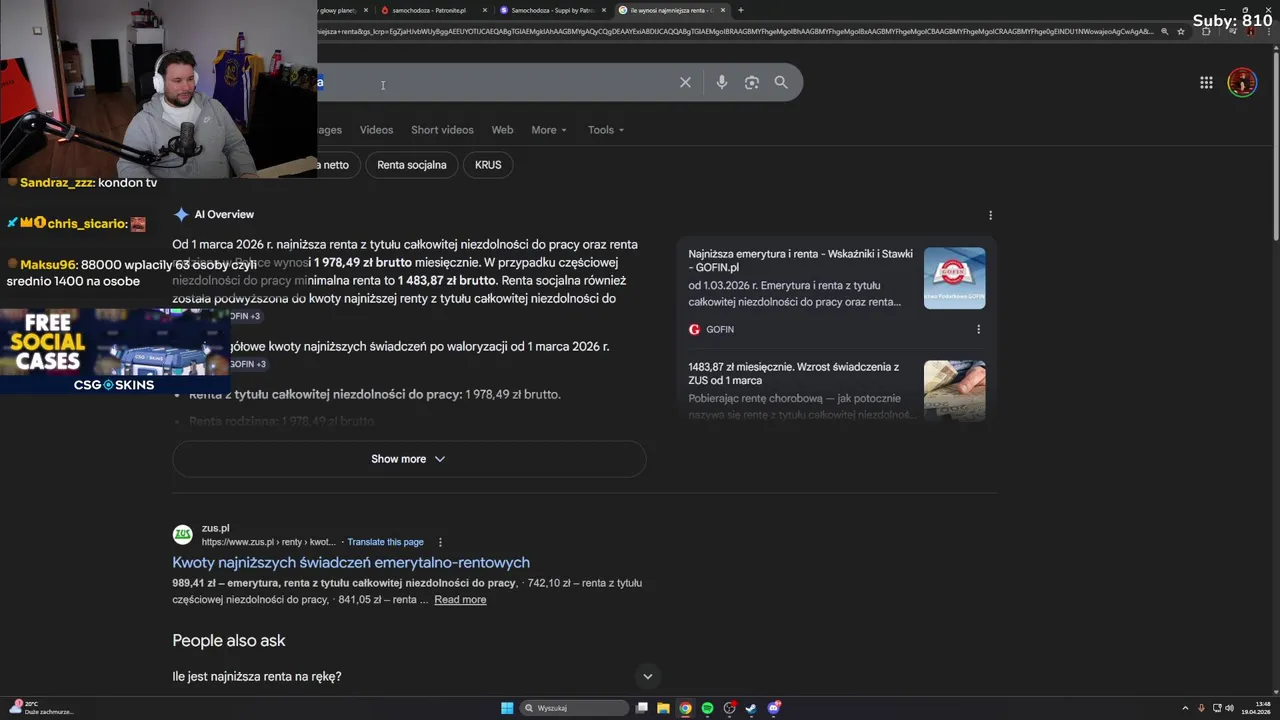
Task: Expand AI Overview with Show more
Action: (x=409, y=459)
